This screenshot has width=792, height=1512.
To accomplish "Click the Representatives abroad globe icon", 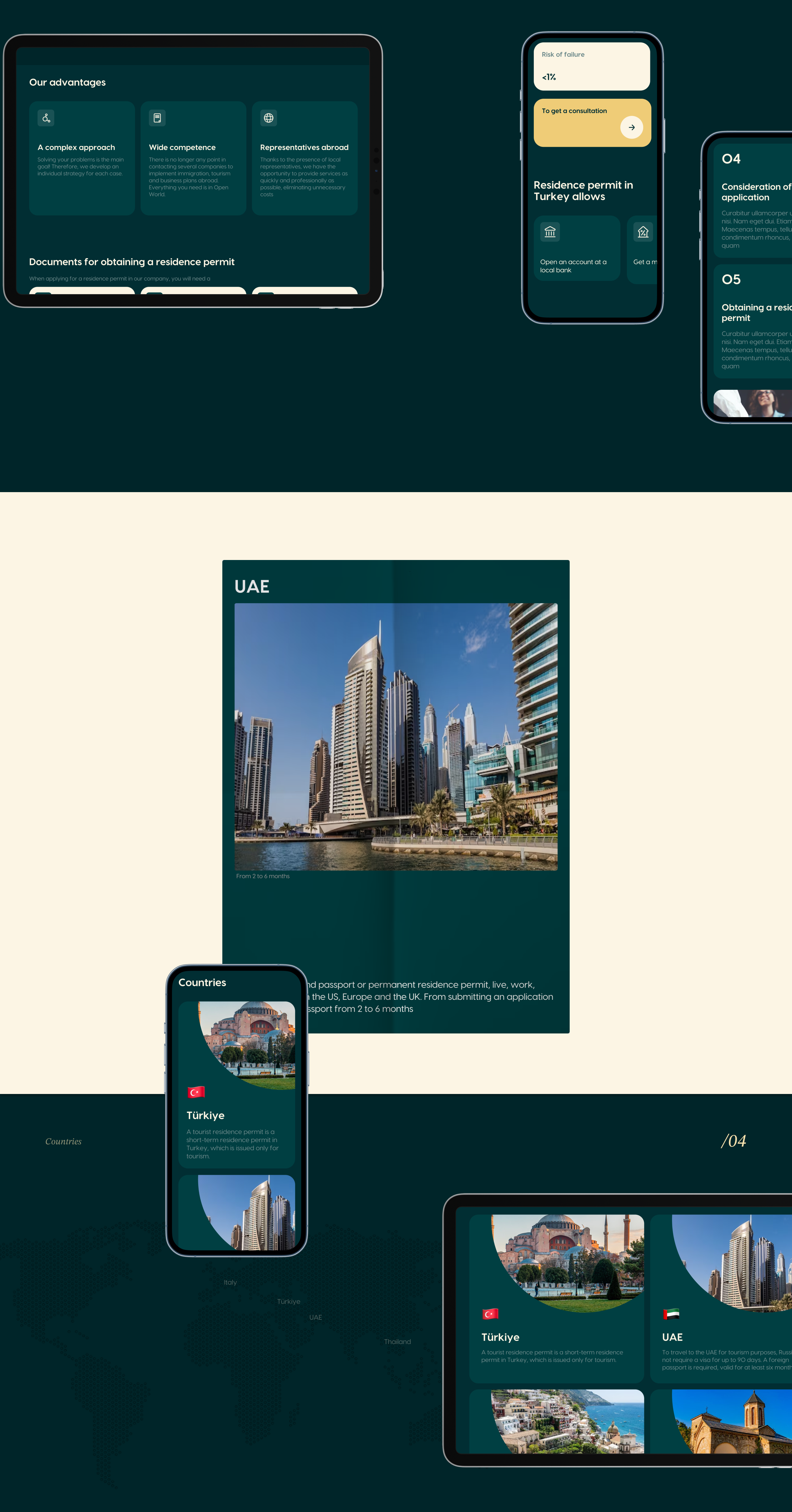I will [x=268, y=118].
